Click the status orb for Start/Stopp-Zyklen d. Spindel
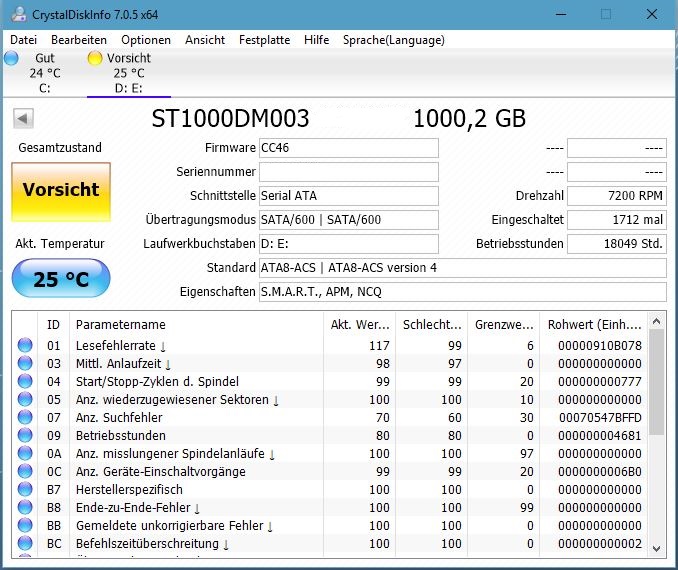 pyautogui.click(x=25, y=381)
